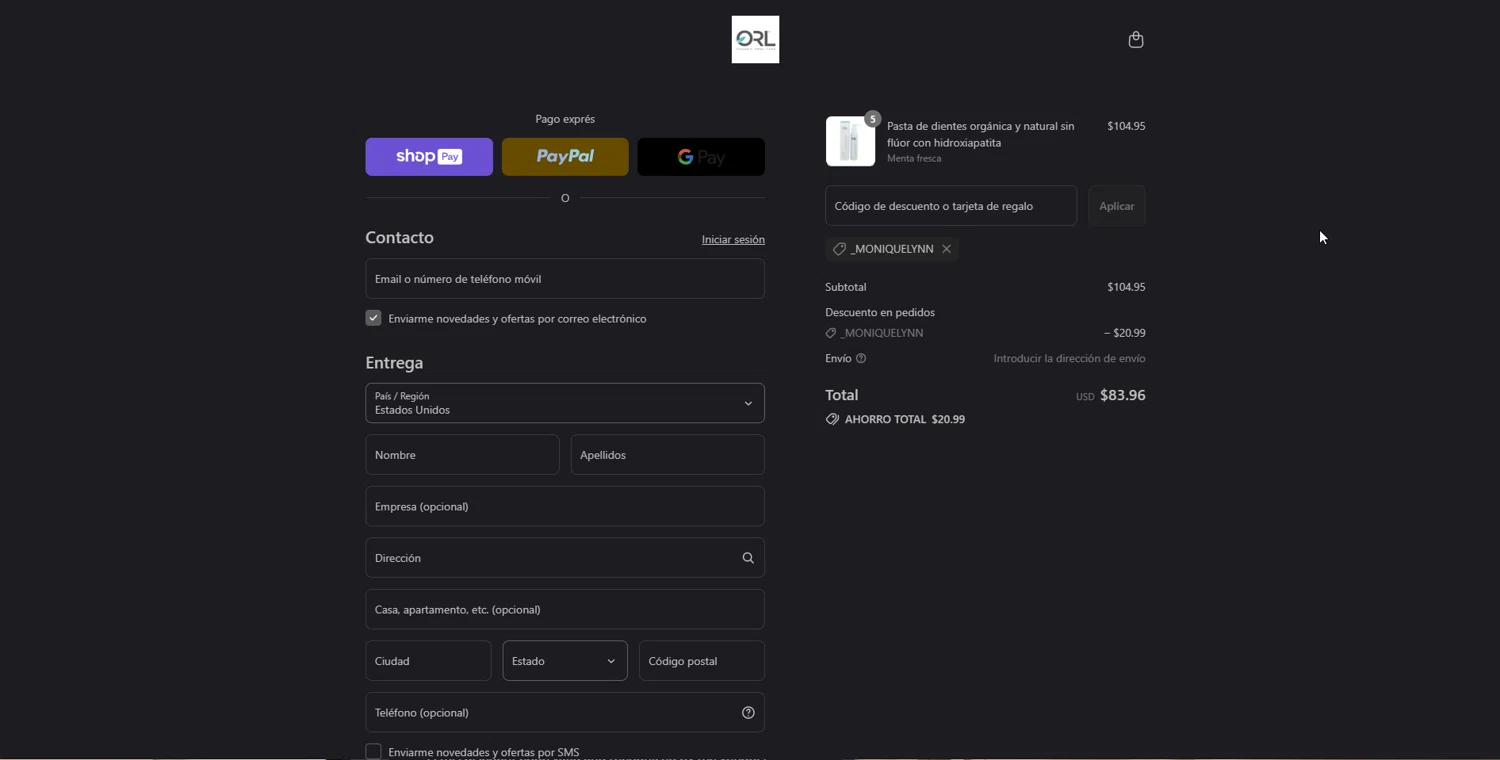The image size is (1500, 760).
Task: Click the toothpaste product thumbnail
Action: point(850,141)
